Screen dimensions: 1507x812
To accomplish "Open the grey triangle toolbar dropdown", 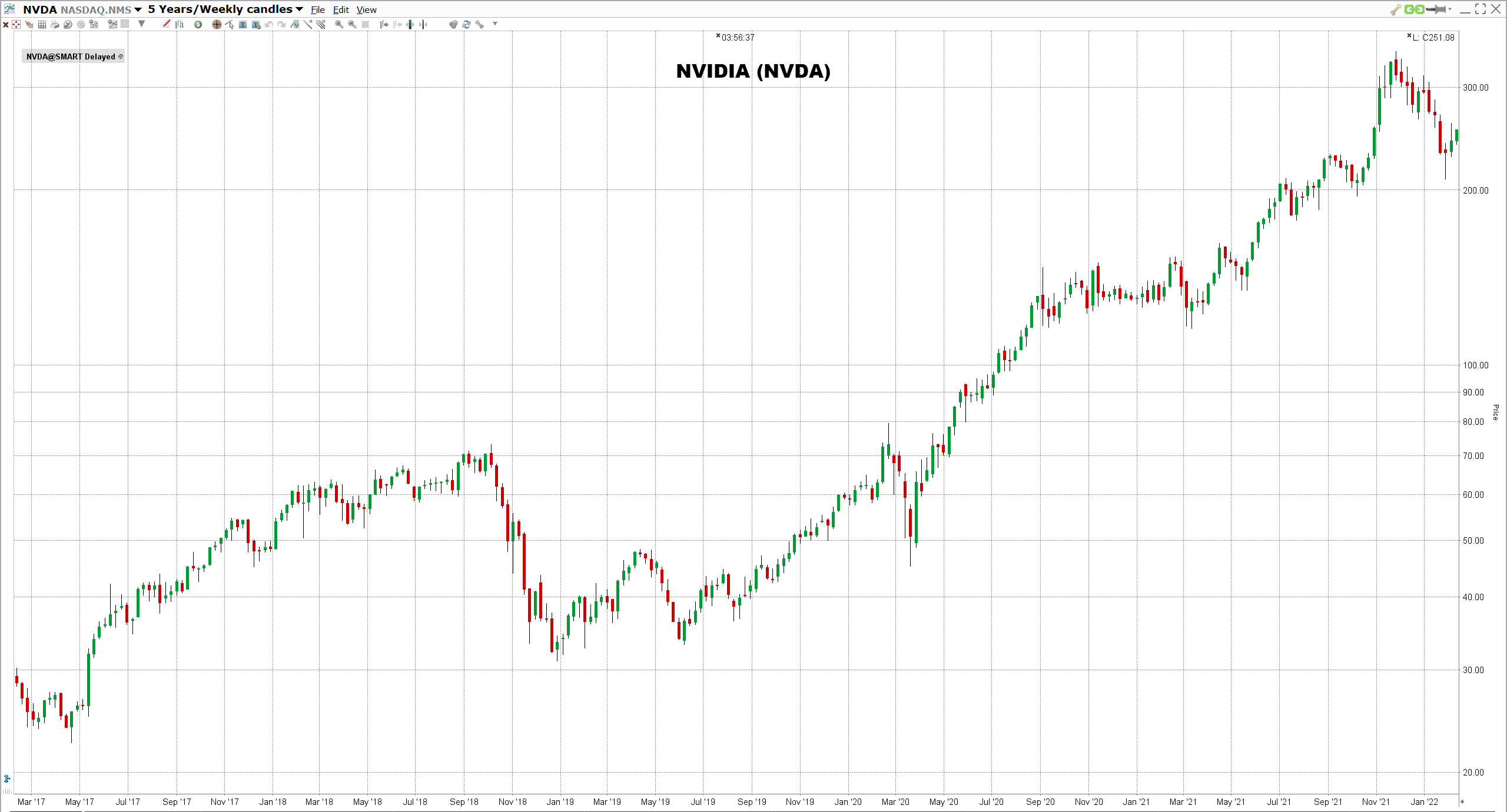I will click(141, 24).
